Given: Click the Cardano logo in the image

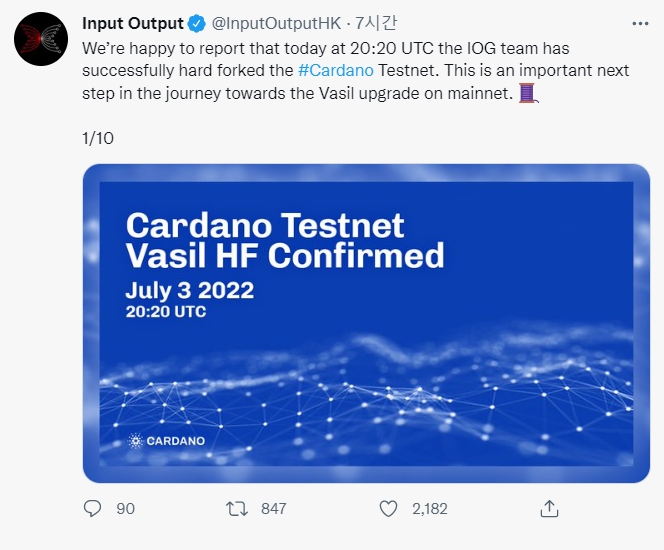Looking at the screenshot, I should click(167, 440).
